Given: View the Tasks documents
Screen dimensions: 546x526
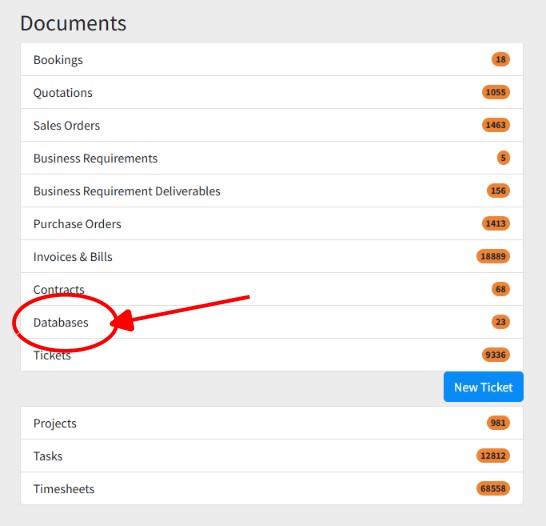Looking at the screenshot, I should coord(272,456).
